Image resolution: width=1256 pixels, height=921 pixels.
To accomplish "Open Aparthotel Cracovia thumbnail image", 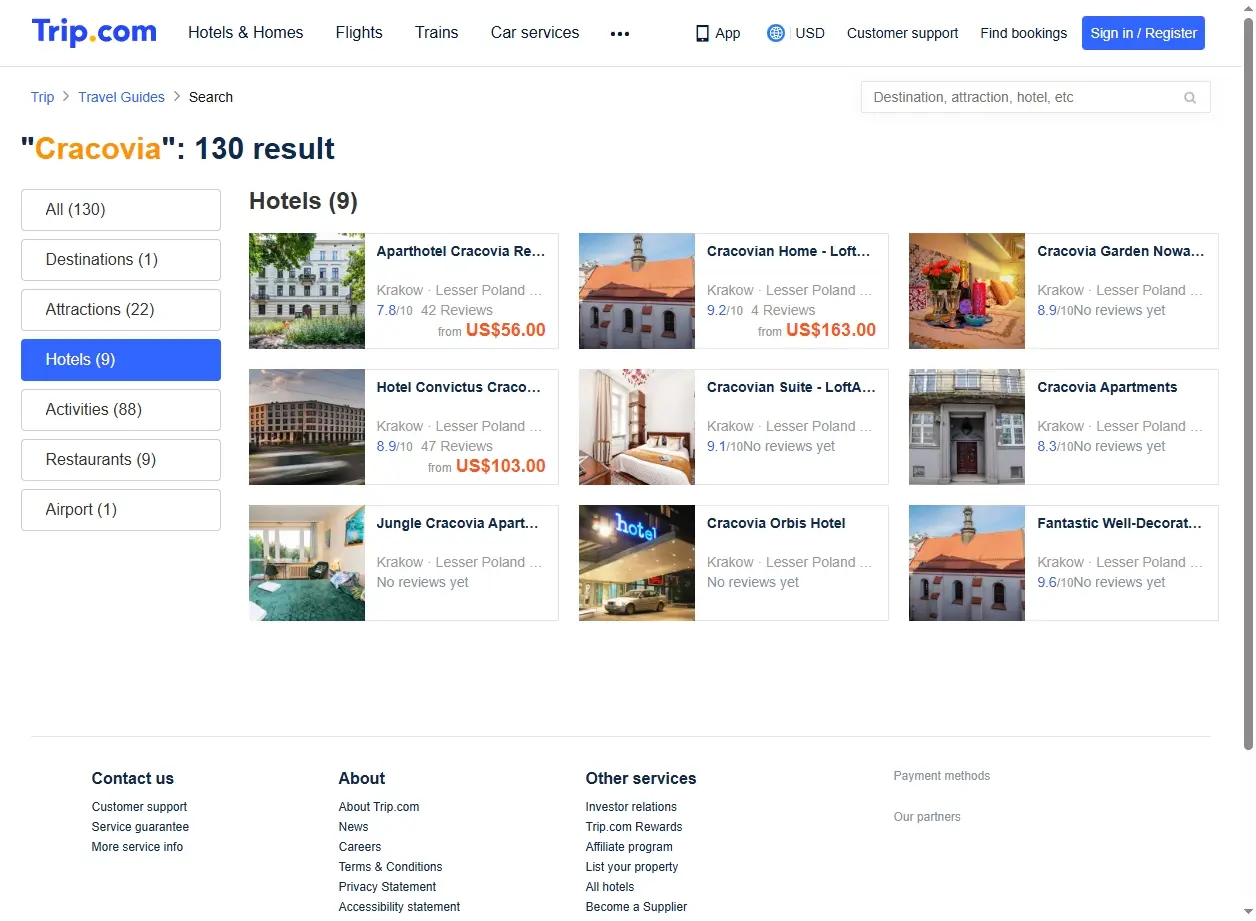I will click(x=307, y=291).
